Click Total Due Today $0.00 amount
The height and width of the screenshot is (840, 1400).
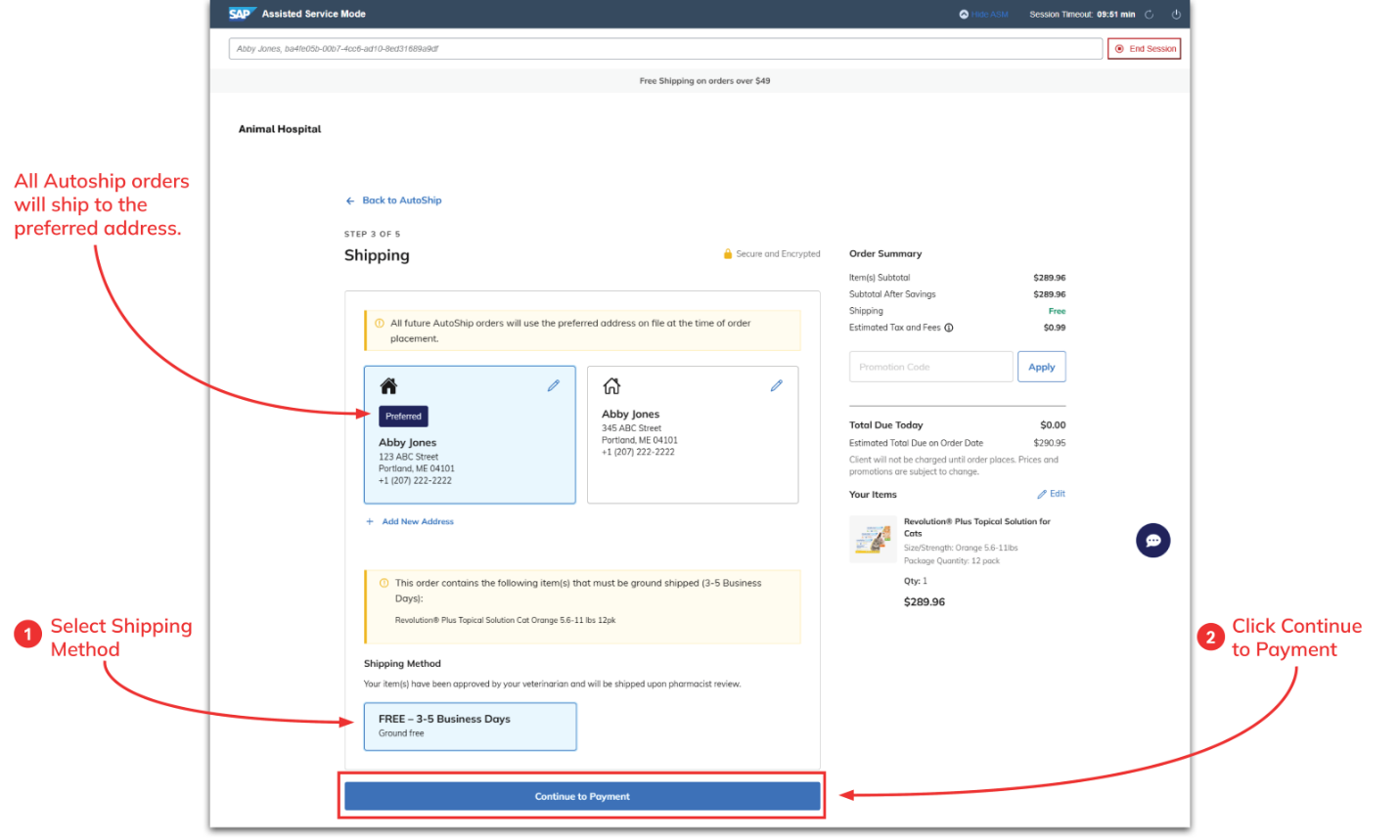(x=1053, y=425)
